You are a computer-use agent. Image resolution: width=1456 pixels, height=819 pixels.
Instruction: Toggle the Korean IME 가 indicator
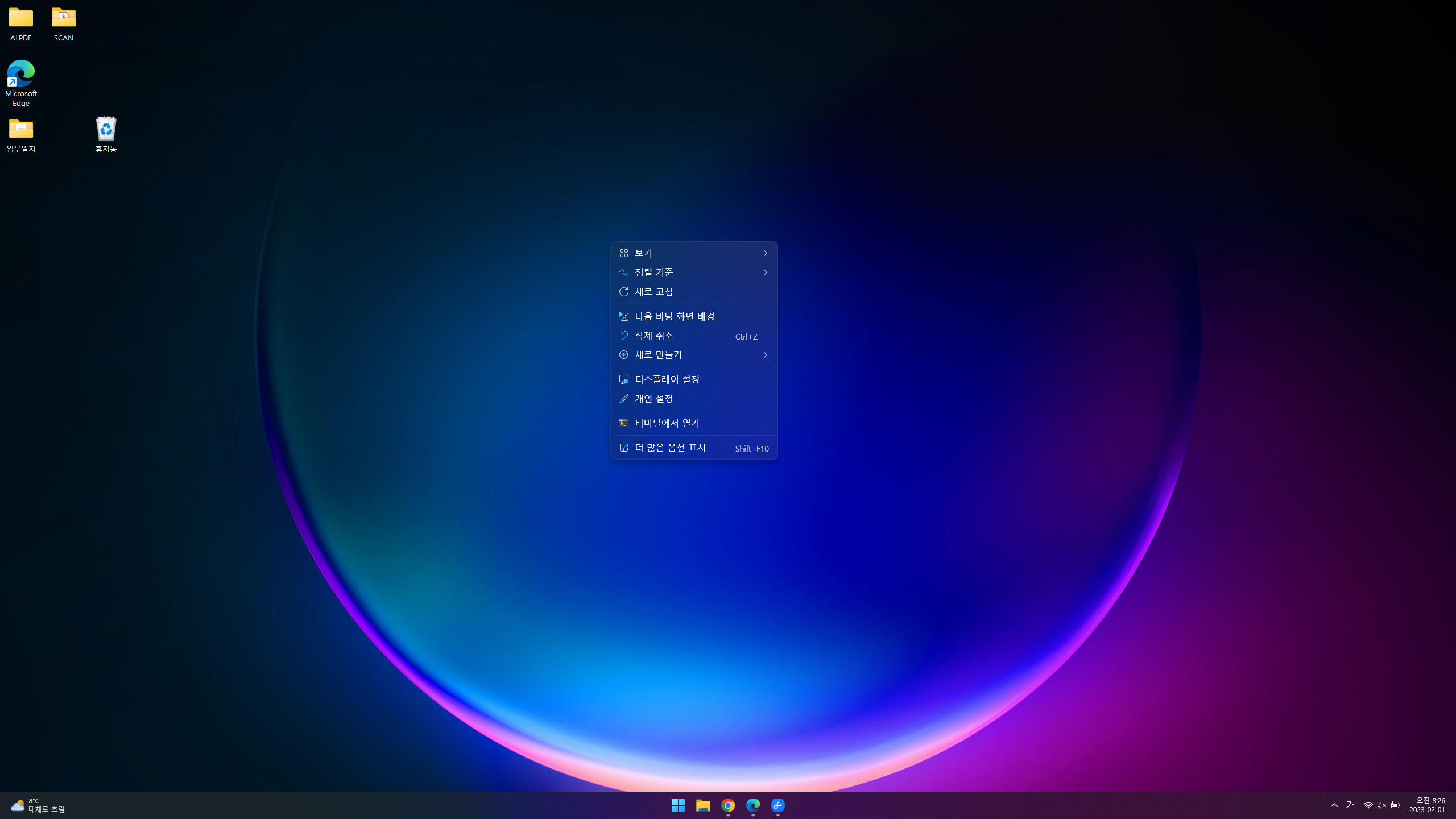pos(1350,805)
